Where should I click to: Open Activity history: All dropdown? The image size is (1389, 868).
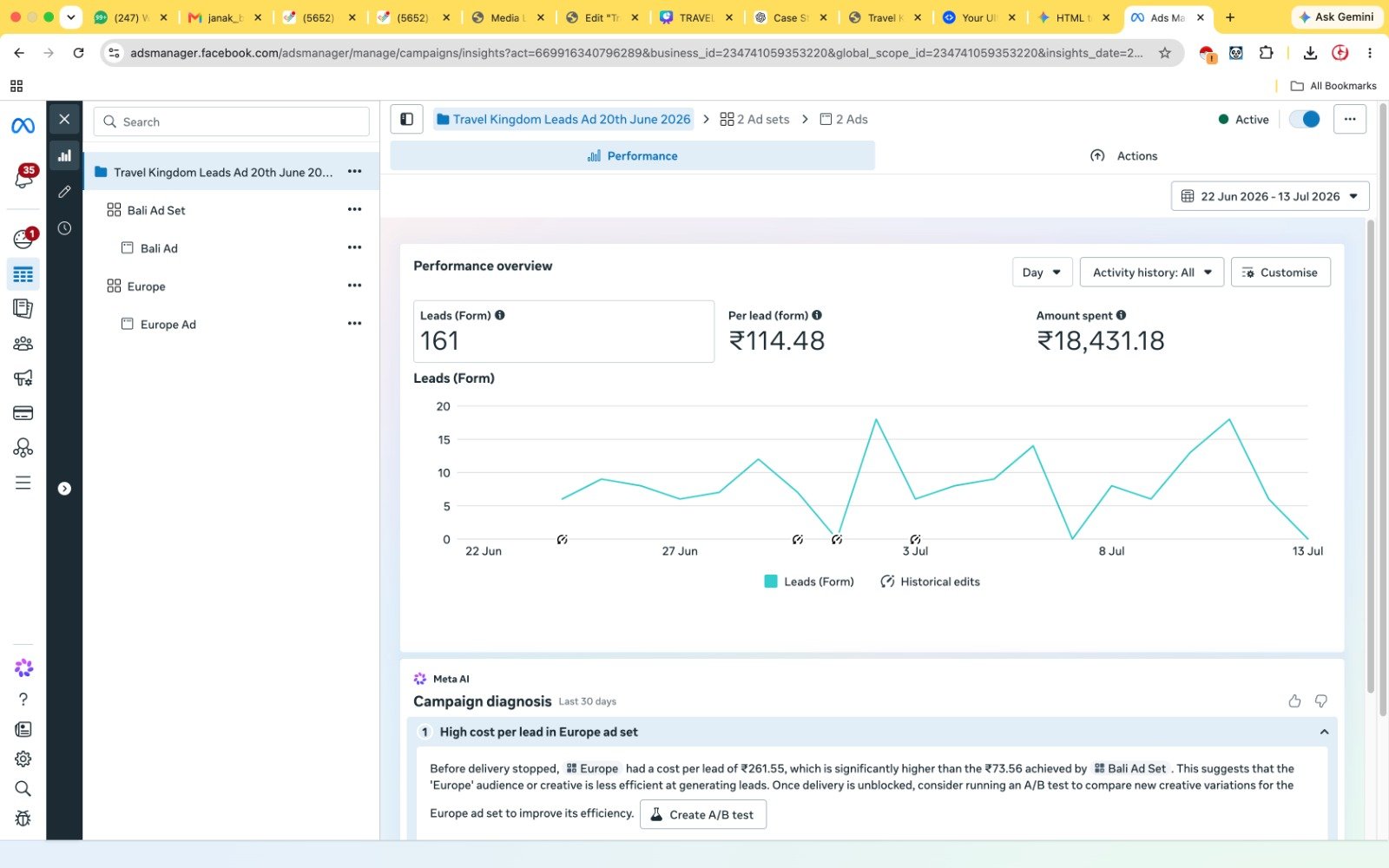1152,272
